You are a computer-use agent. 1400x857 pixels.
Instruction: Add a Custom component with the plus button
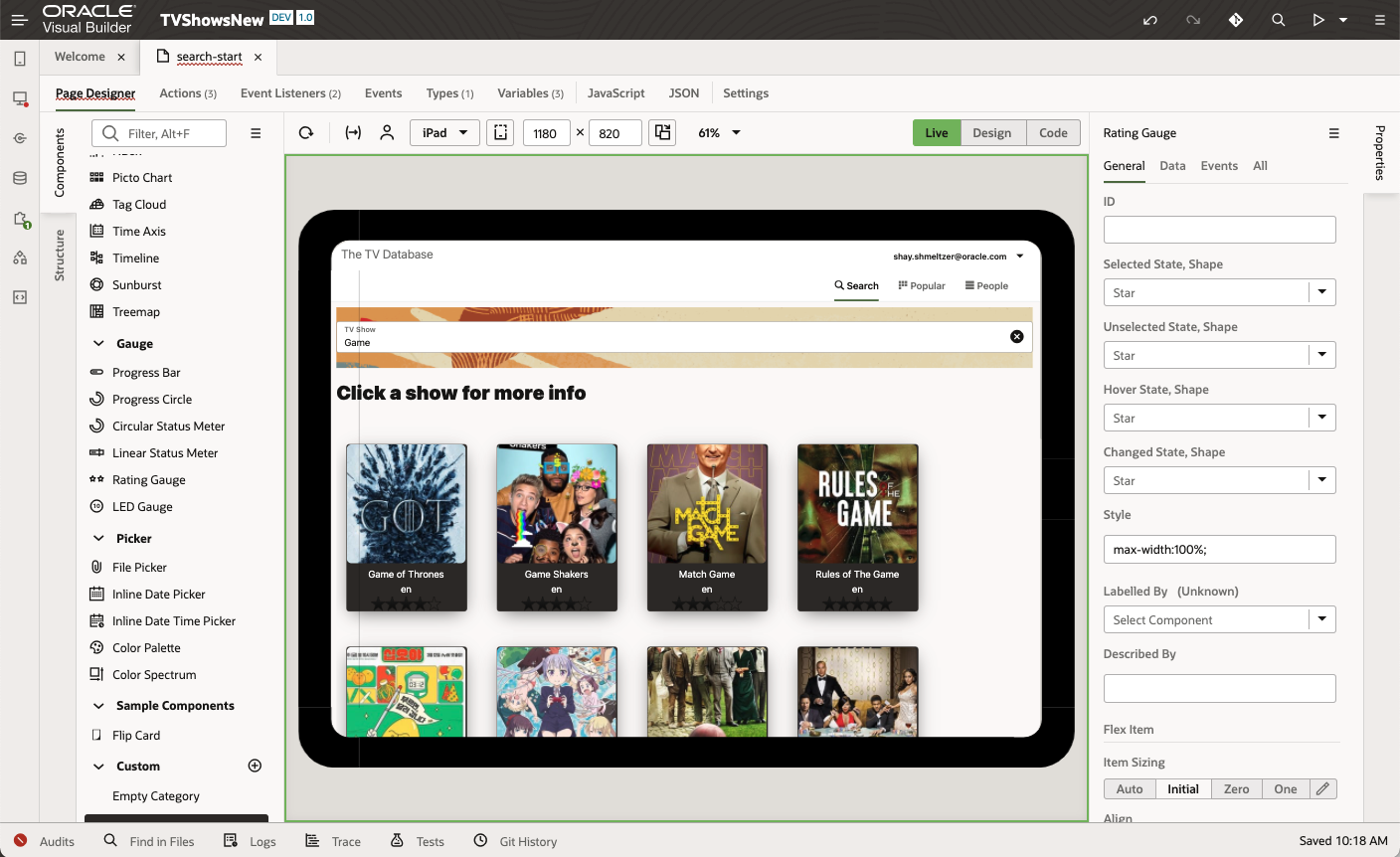[x=255, y=766]
